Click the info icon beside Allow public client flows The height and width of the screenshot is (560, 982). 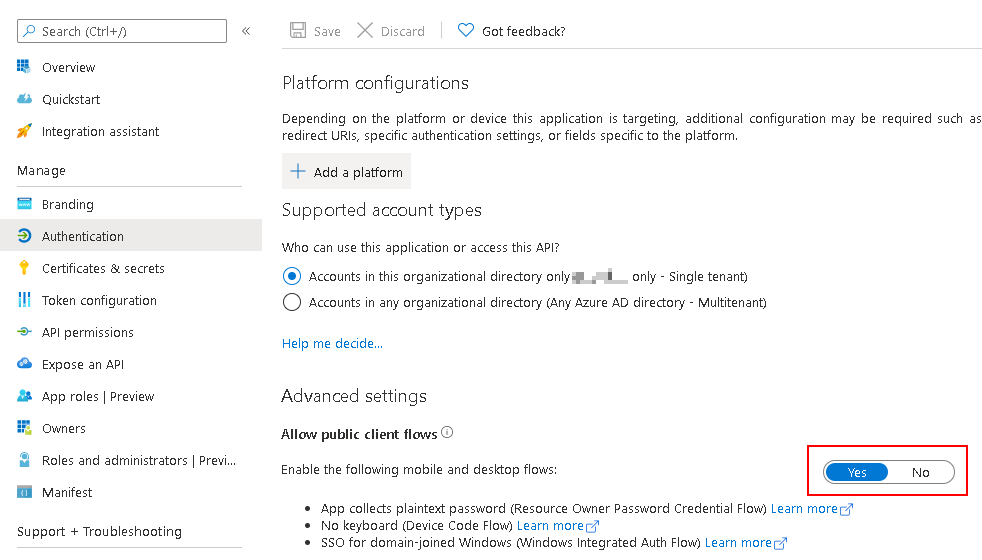point(447,432)
